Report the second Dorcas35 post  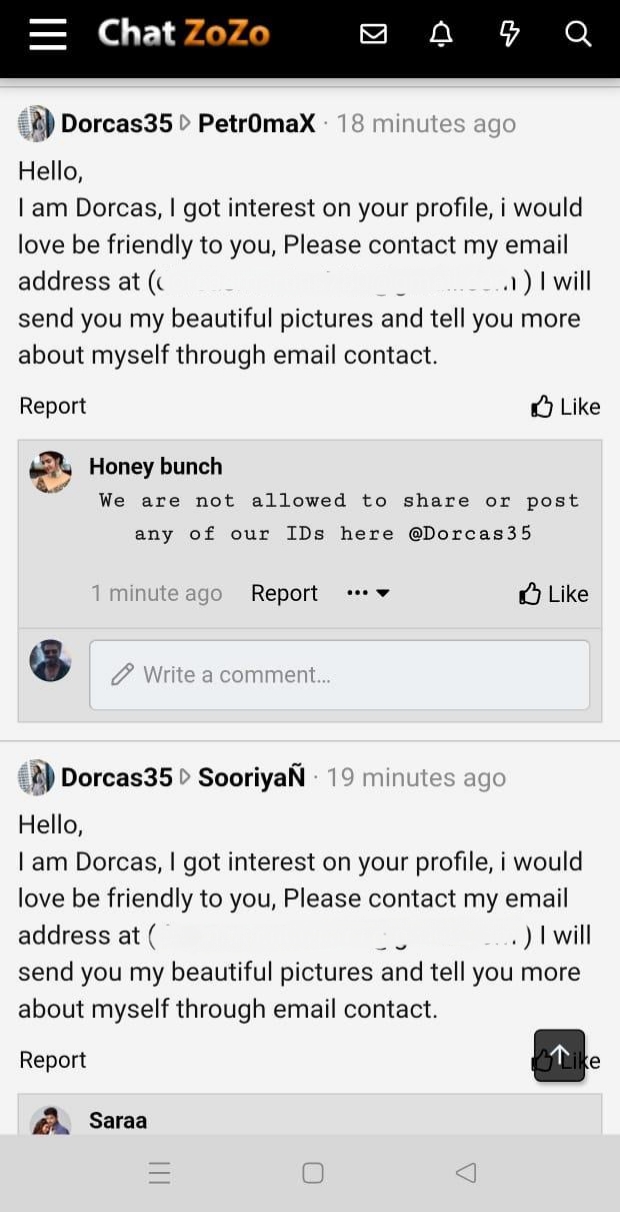tap(53, 1060)
